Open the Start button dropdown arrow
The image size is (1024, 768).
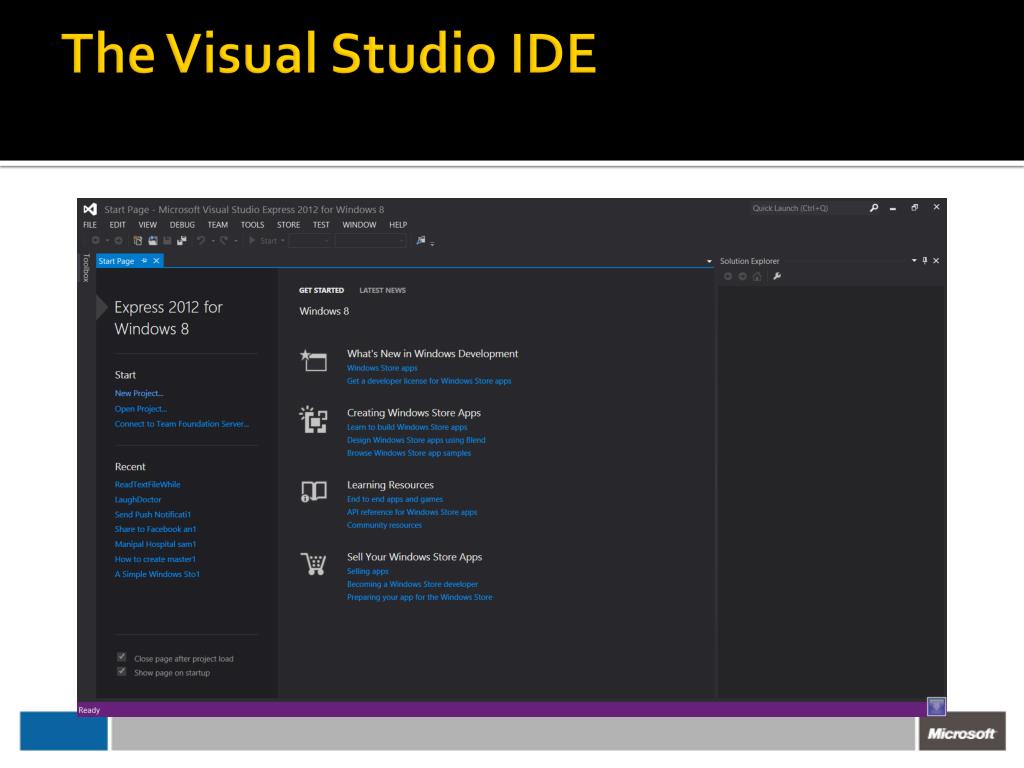[x=283, y=241]
